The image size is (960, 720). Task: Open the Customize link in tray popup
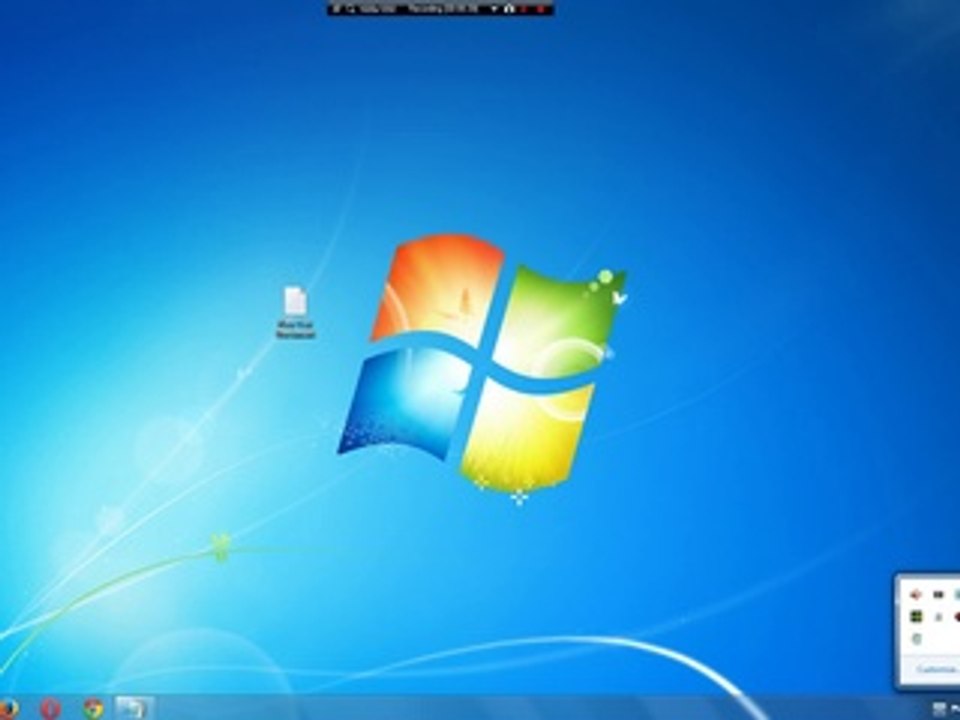936,669
